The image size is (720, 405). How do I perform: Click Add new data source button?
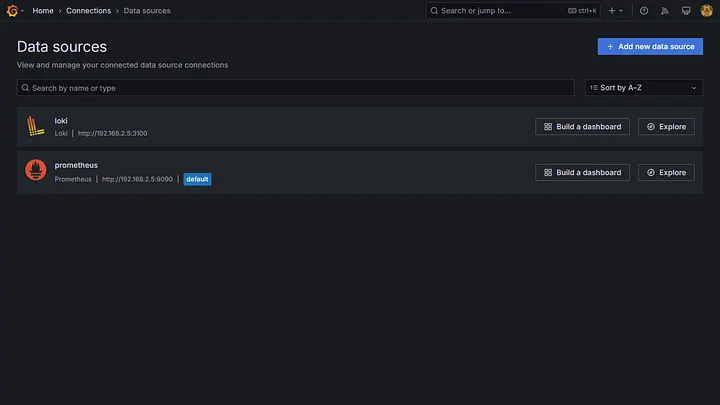pyautogui.click(x=650, y=46)
